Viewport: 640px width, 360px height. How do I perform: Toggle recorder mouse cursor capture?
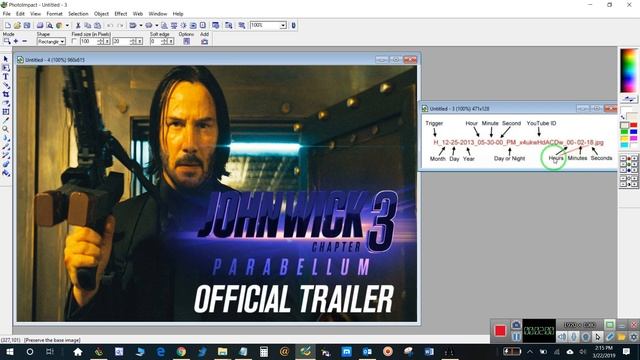[598, 337]
